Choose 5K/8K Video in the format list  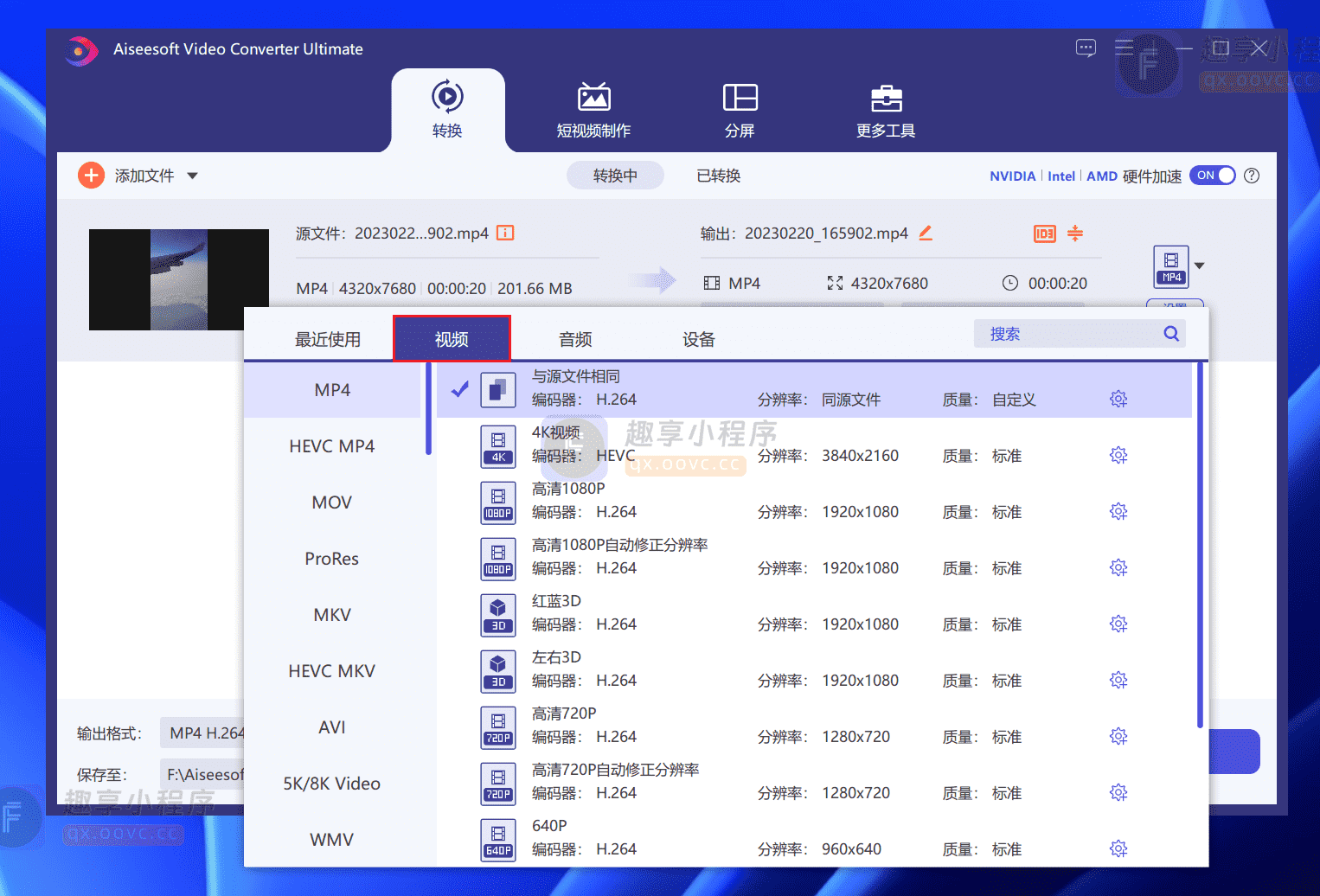click(x=332, y=784)
